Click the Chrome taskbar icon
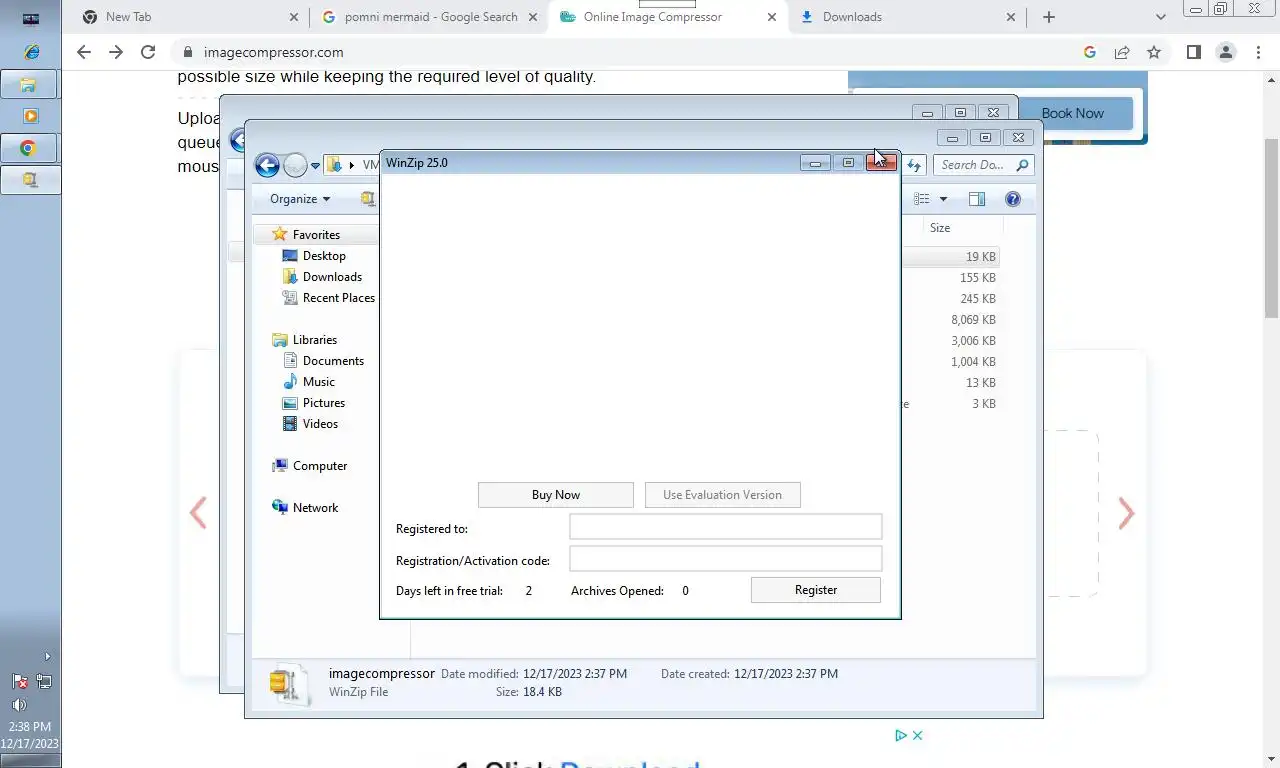Screen dimensions: 1280x768 pos(30,148)
